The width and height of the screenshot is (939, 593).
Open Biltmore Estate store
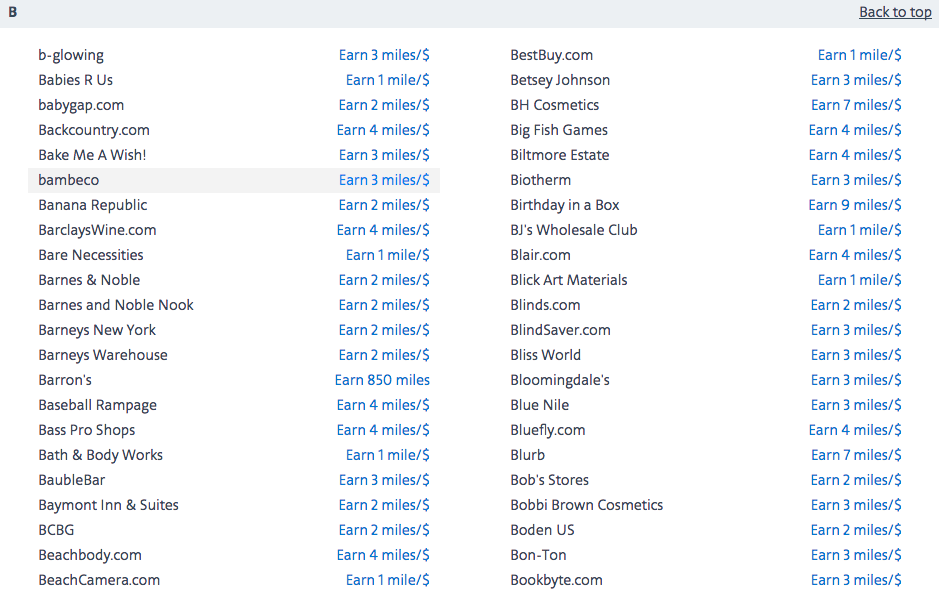click(x=560, y=155)
